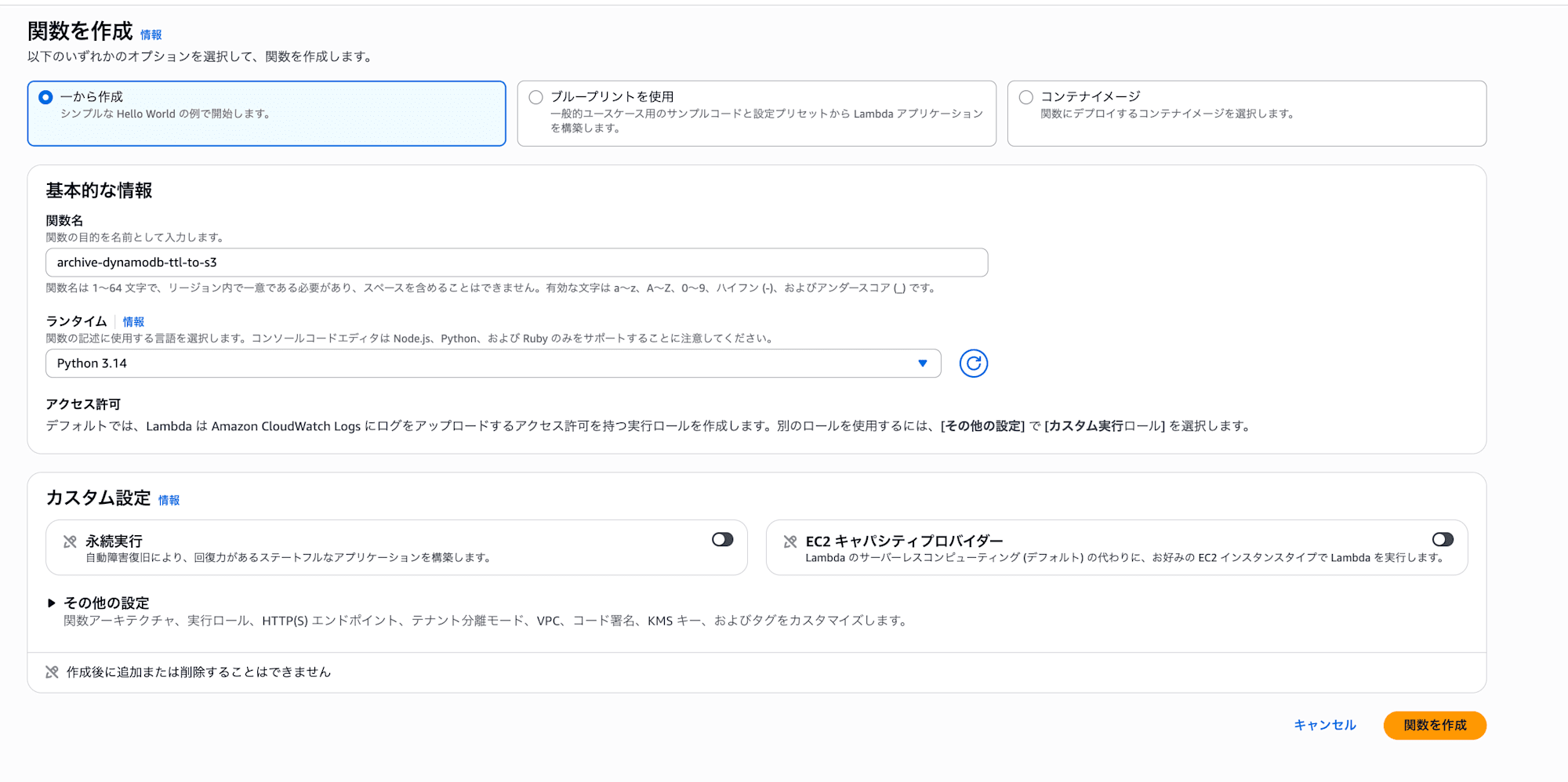This screenshot has width=1568, height=782.
Task: Select the 一から作成 radio option
Action: click(45, 97)
